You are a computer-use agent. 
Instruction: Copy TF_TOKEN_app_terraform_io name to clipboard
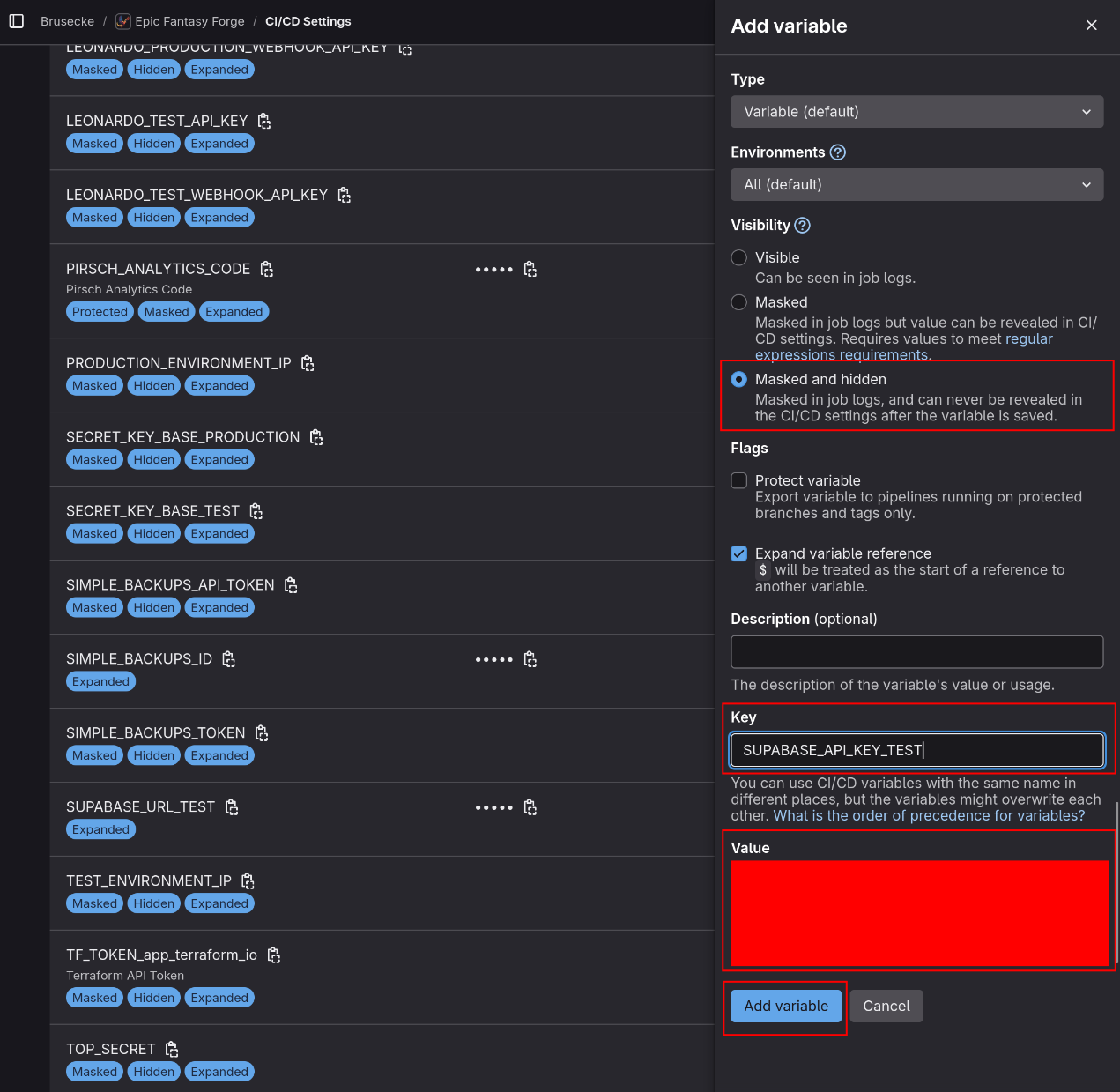click(273, 955)
